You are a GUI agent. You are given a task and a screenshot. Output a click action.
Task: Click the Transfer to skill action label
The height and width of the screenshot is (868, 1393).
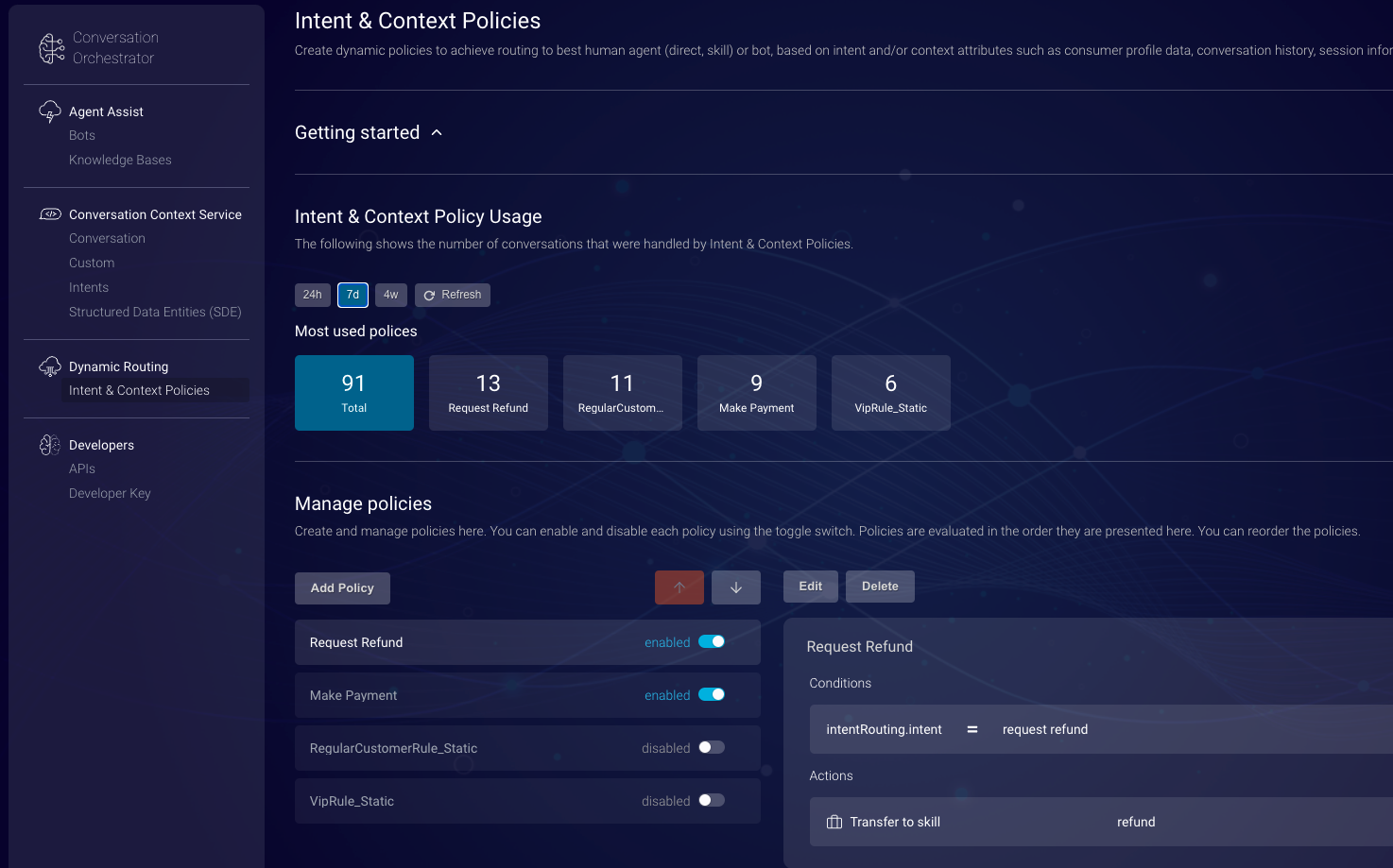point(895,822)
